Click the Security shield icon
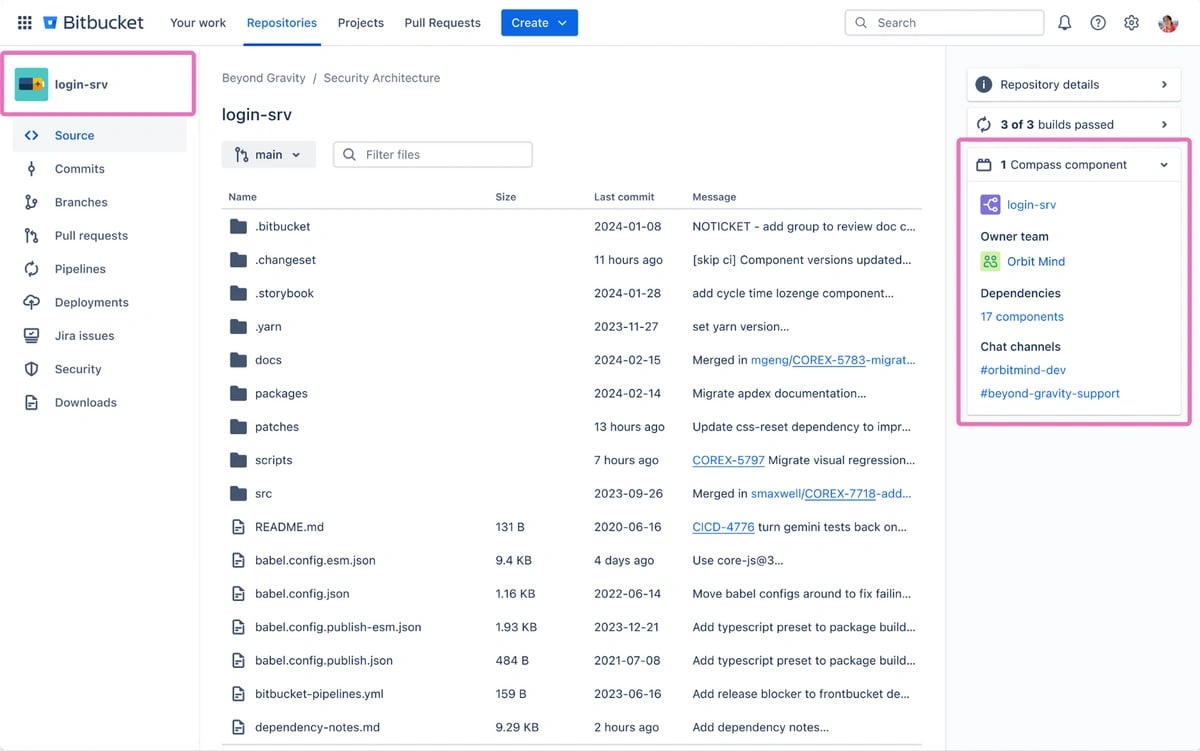1200x751 pixels. click(x=31, y=369)
